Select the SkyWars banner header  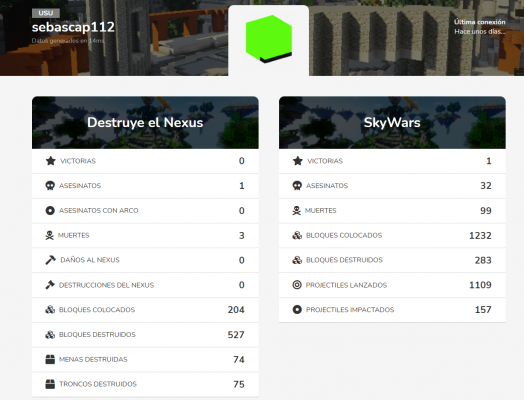tap(392, 123)
